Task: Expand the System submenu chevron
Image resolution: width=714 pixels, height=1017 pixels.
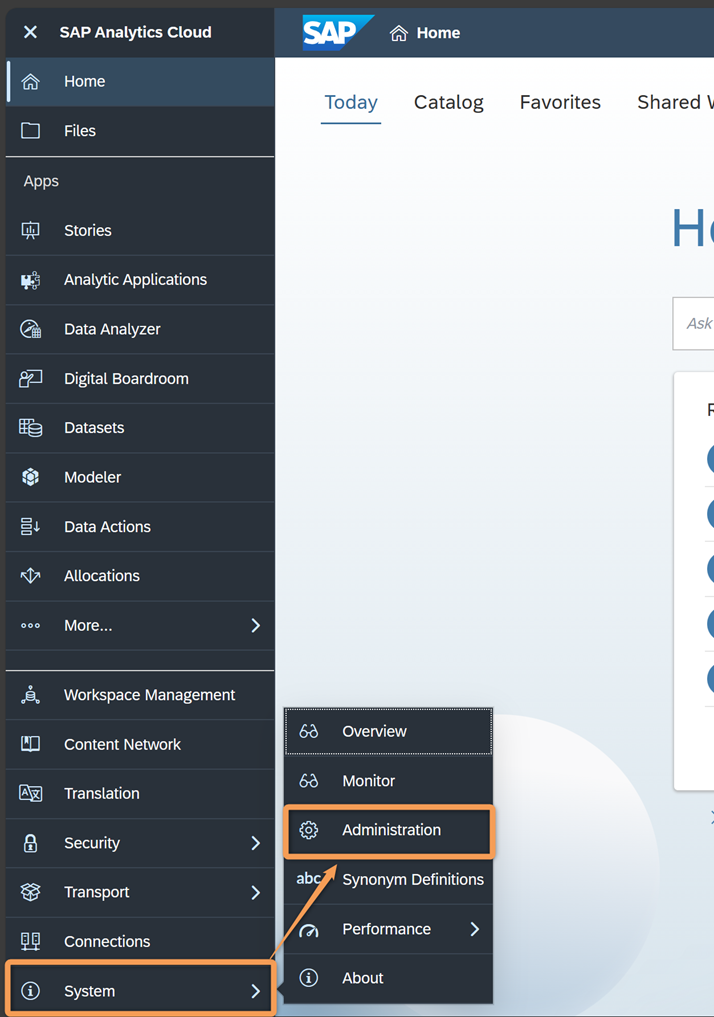Action: coord(256,990)
